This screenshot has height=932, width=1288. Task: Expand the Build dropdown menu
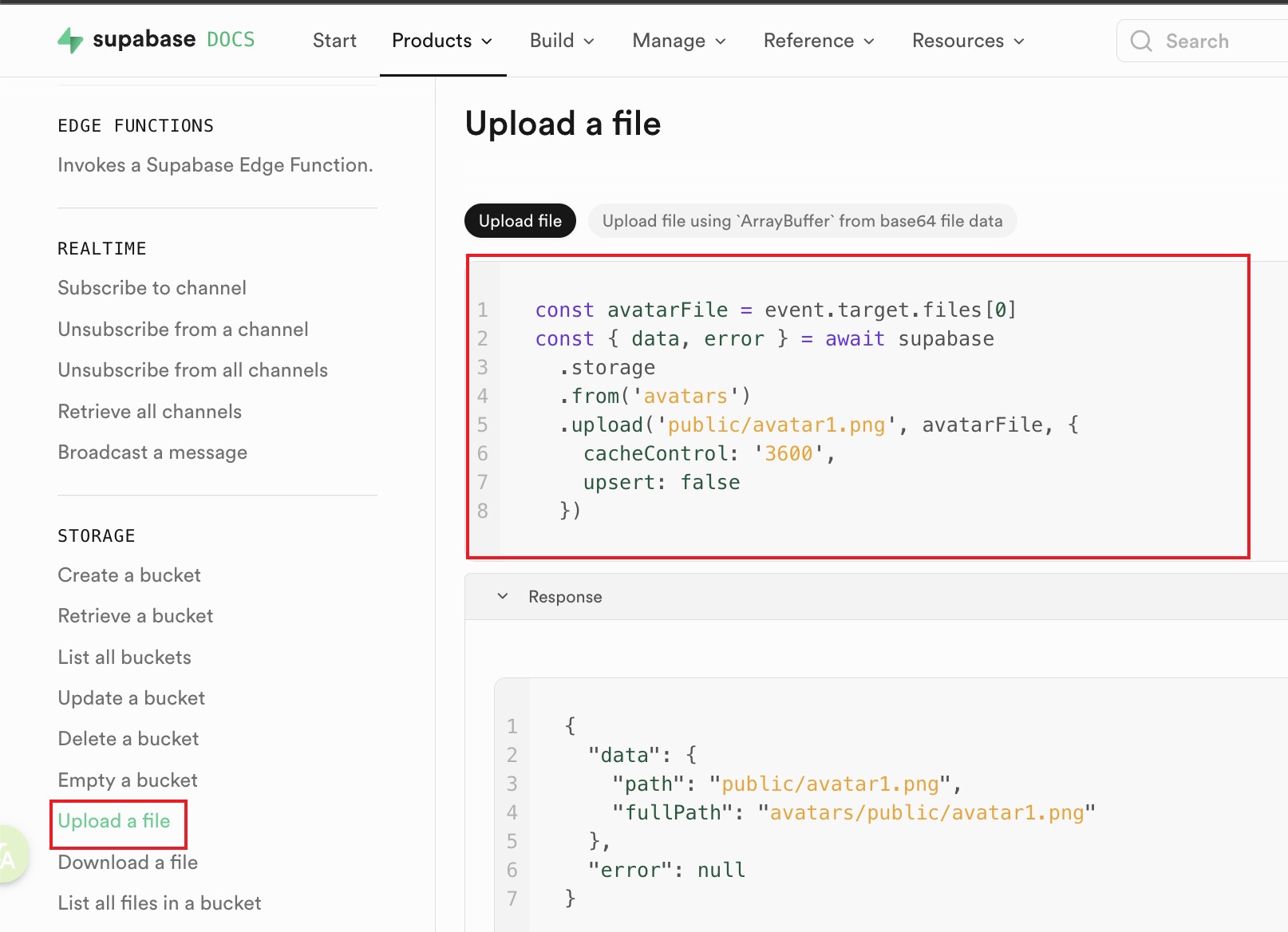(x=562, y=41)
